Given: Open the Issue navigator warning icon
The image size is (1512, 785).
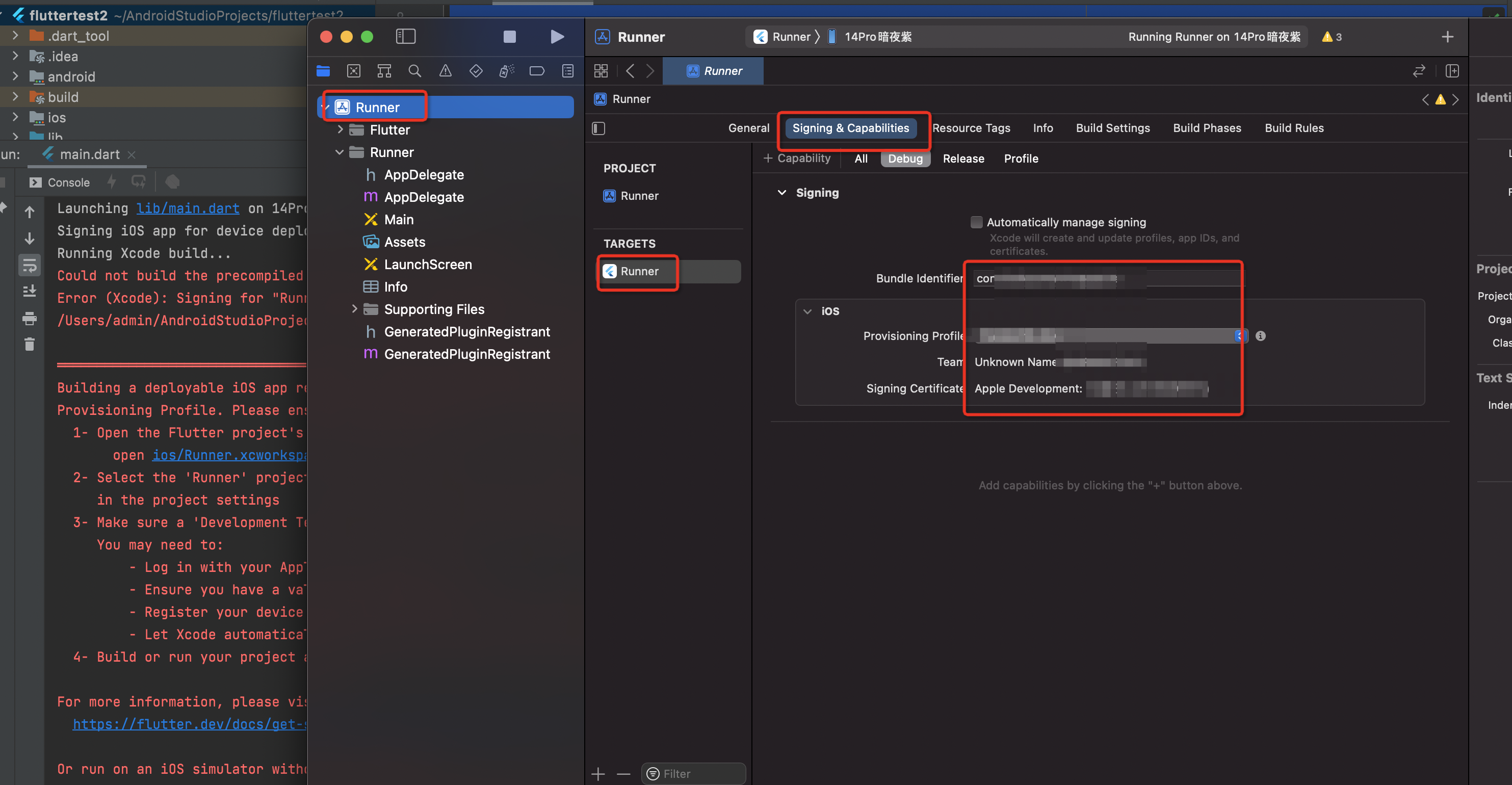Looking at the screenshot, I should pos(446,71).
